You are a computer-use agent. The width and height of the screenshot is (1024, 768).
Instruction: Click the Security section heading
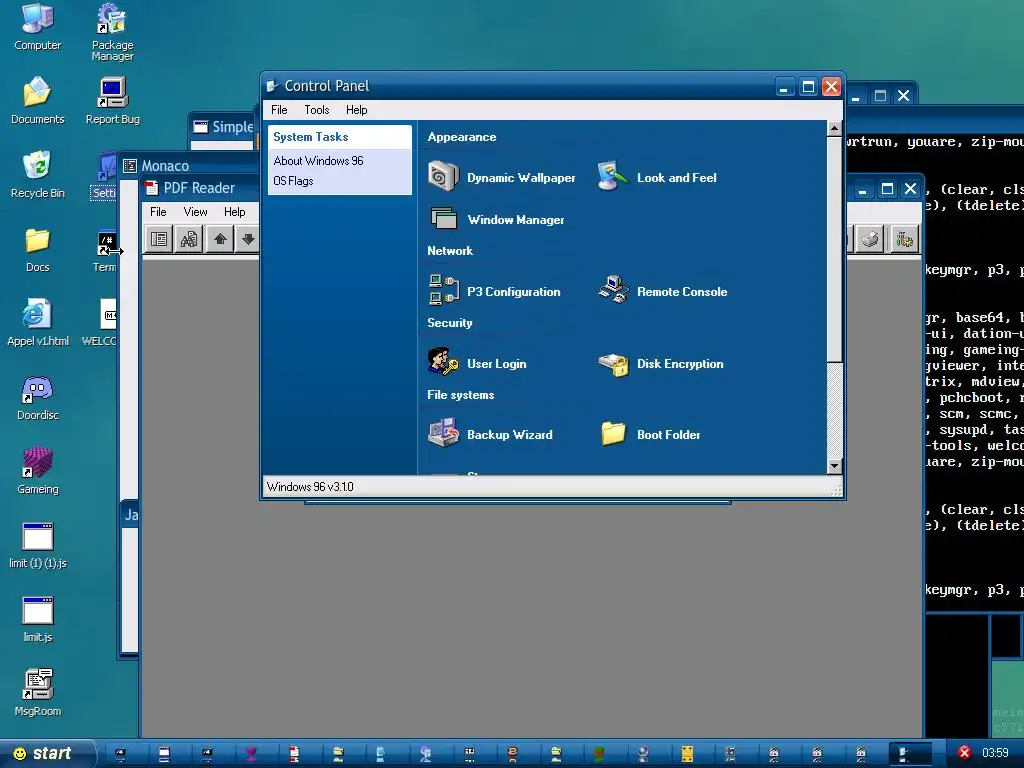tap(449, 322)
